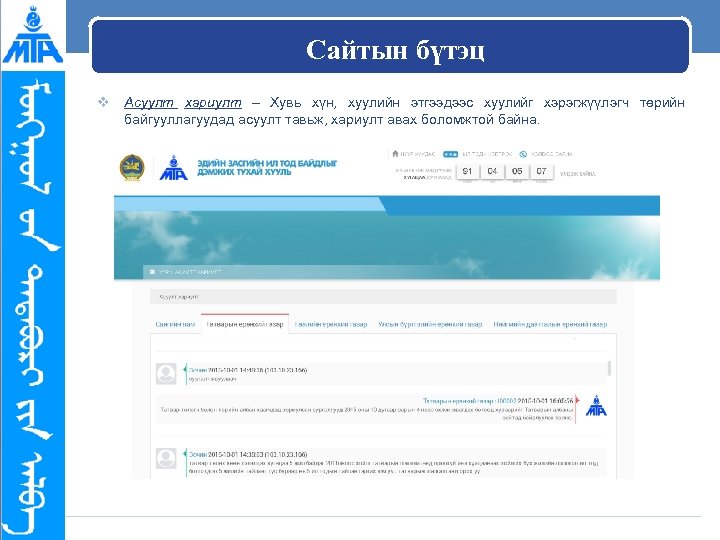Screen dimensions: 720x540
Task: Click the second guest name dated 2015-10-01 14:38
Action: point(198,454)
